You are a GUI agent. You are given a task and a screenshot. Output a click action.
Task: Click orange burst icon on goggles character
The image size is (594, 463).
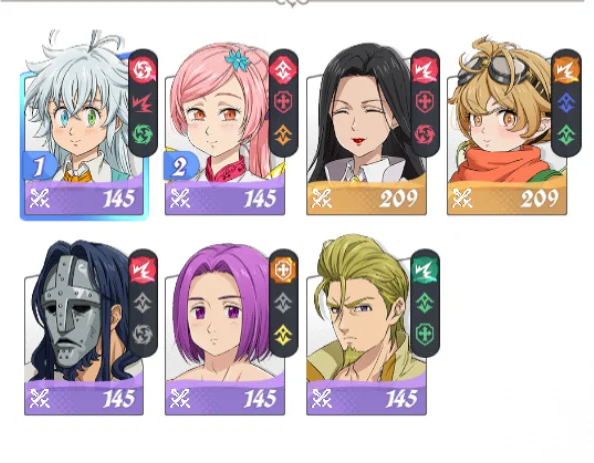566,70
